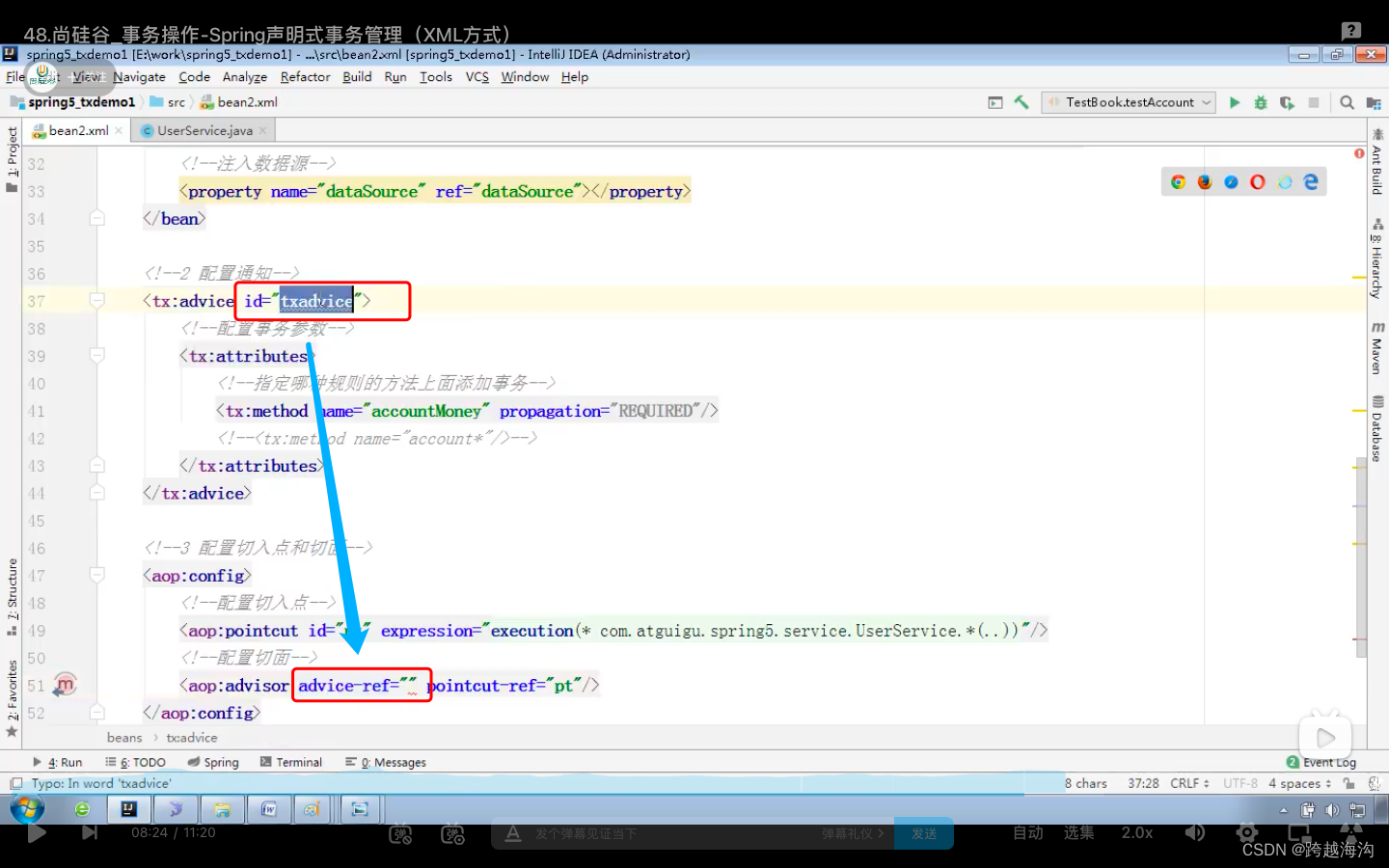Show hidden system tray icons arrow
The height and width of the screenshot is (868, 1389).
(x=1284, y=810)
